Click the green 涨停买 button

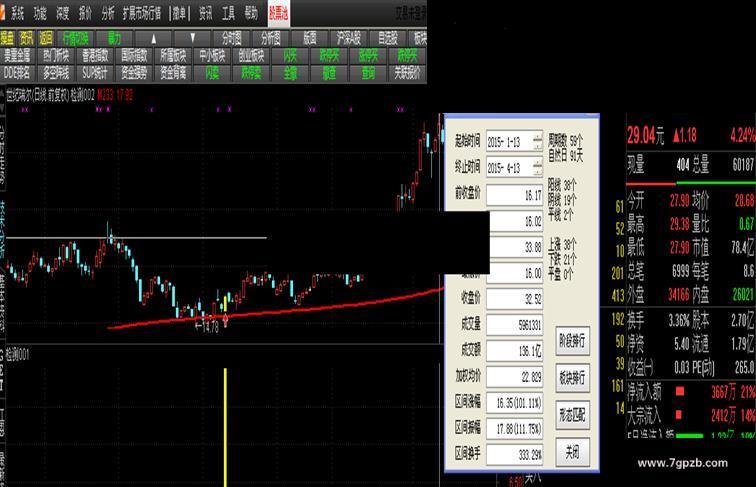(x=368, y=56)
